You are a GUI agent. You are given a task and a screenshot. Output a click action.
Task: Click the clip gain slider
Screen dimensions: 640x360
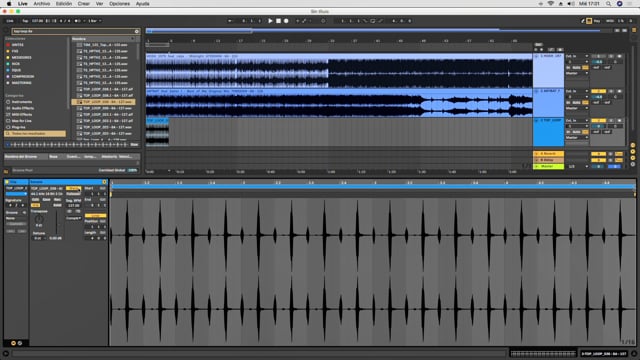click(56, 222)
